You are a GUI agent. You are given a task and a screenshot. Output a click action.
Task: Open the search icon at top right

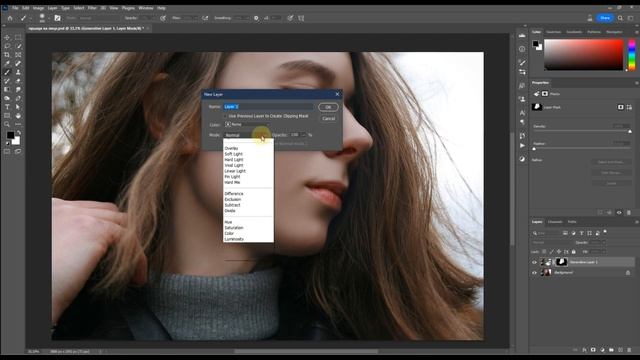point(620,18)
